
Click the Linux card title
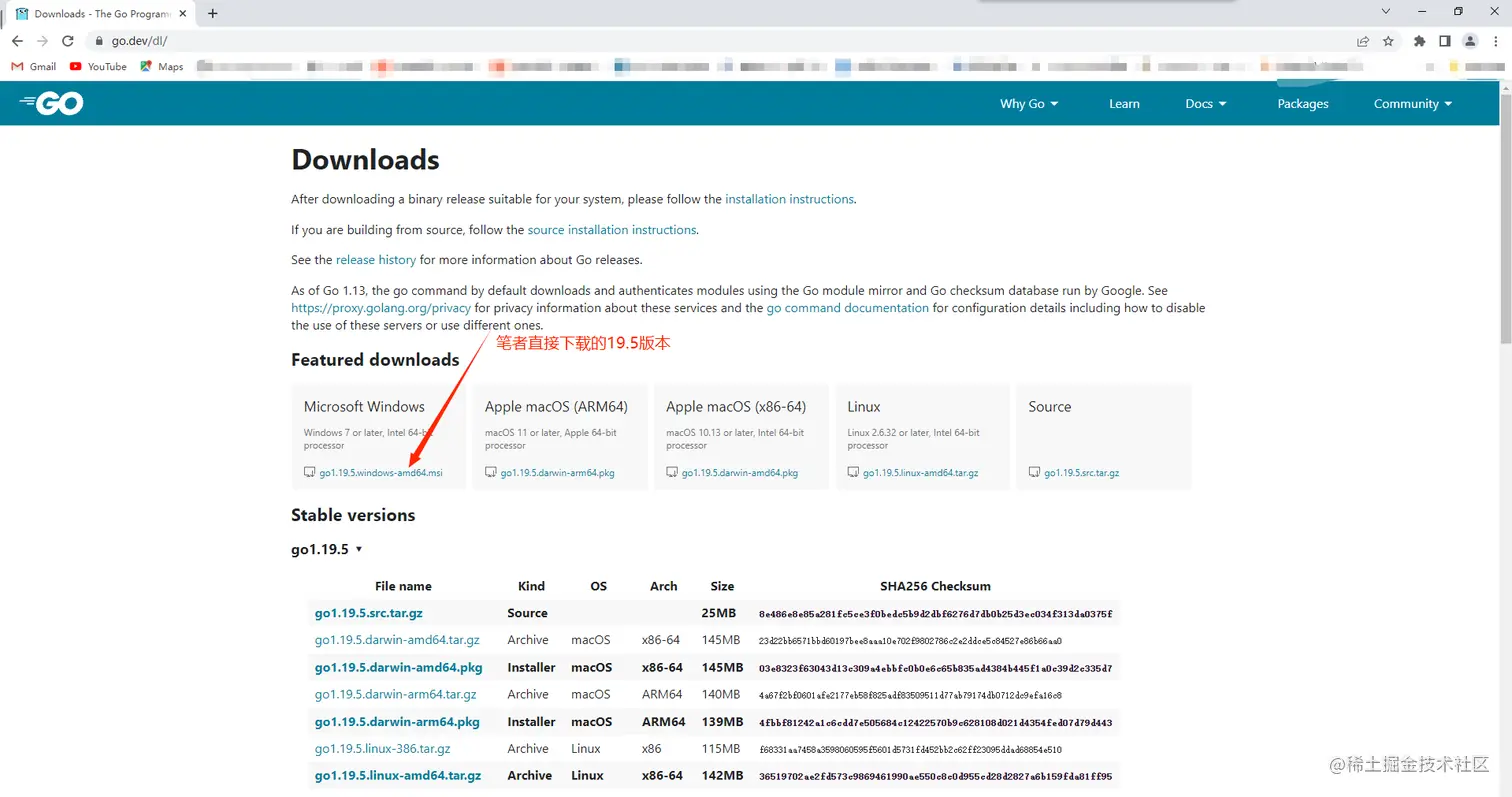(x=864, y=407)
